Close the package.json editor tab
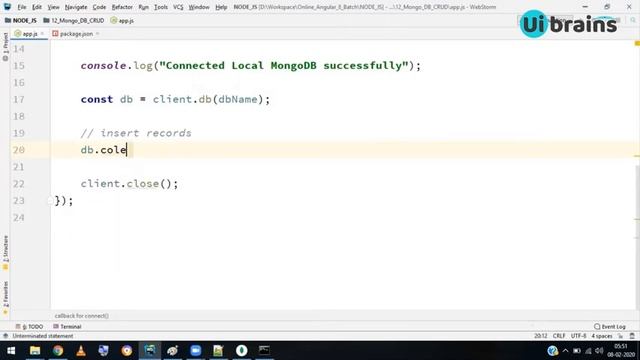640x360 pixels. tap(98, 34)
